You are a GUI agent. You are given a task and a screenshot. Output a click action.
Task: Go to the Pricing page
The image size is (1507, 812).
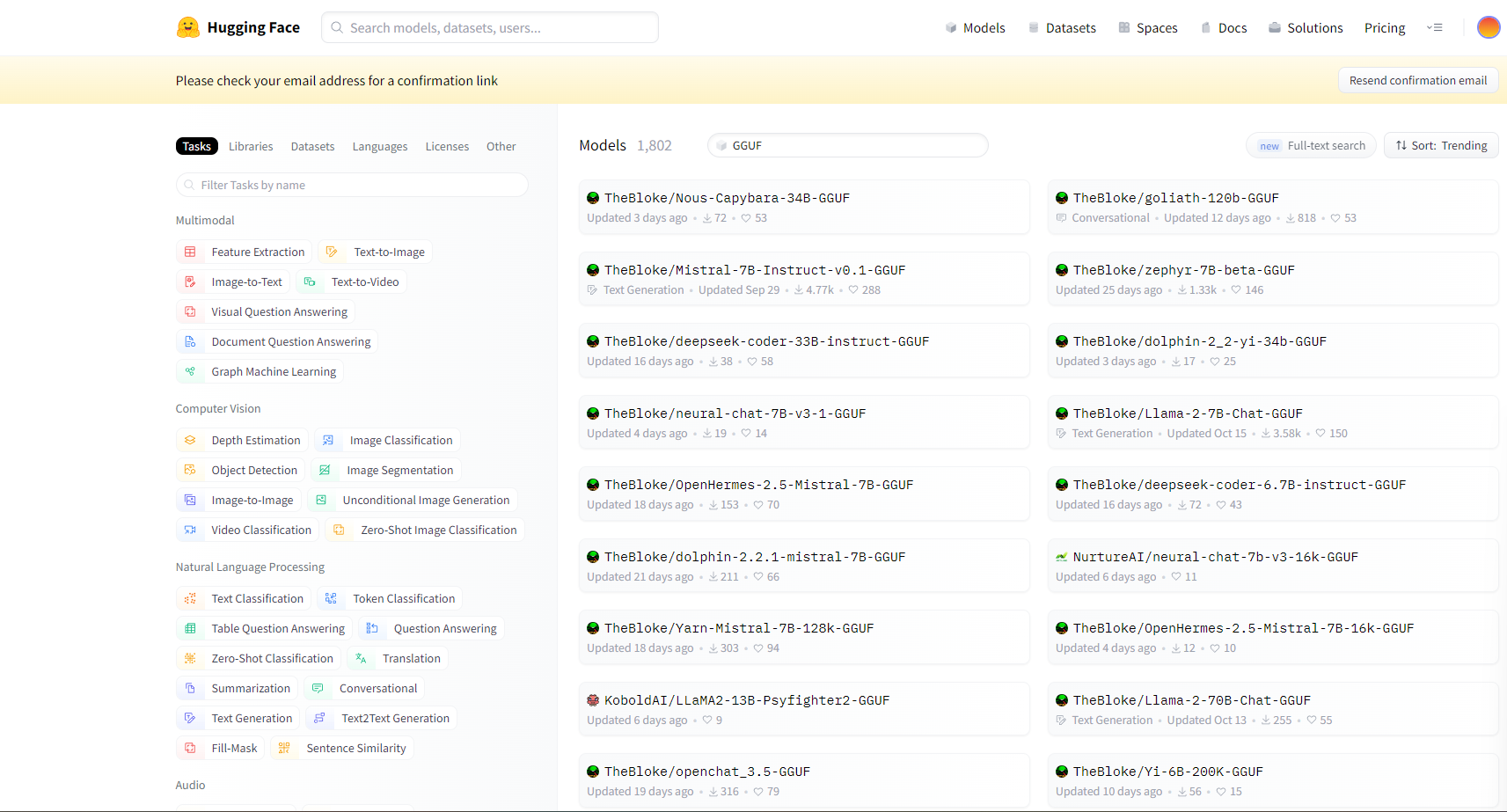[1385, 27]
